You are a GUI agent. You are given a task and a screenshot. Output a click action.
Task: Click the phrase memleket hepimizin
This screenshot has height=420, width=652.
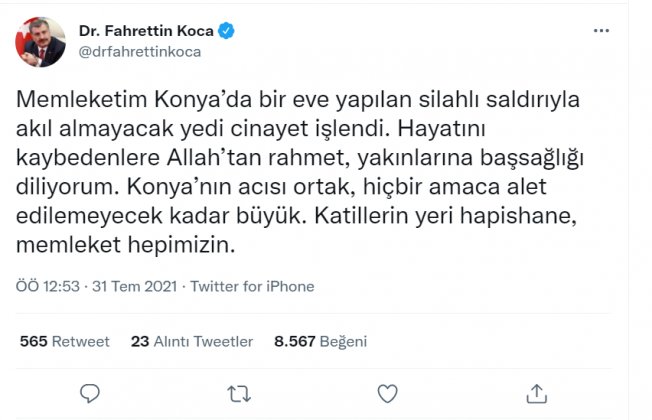[126, 245]
